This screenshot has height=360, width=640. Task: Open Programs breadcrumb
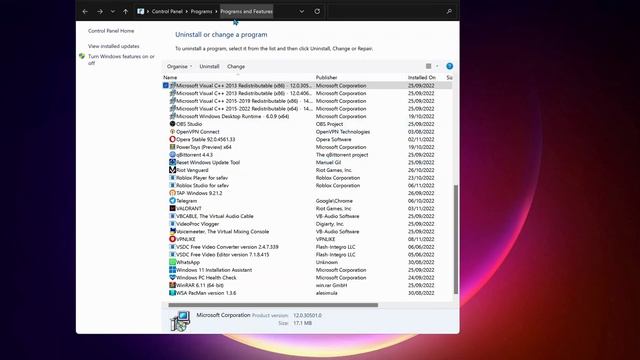coord(202,11)
